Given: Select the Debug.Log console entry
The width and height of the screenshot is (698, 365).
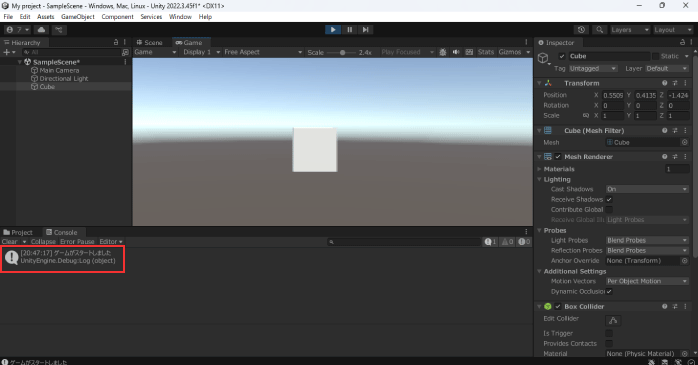Looking at the screenshot, I should (x=266, y=257).
